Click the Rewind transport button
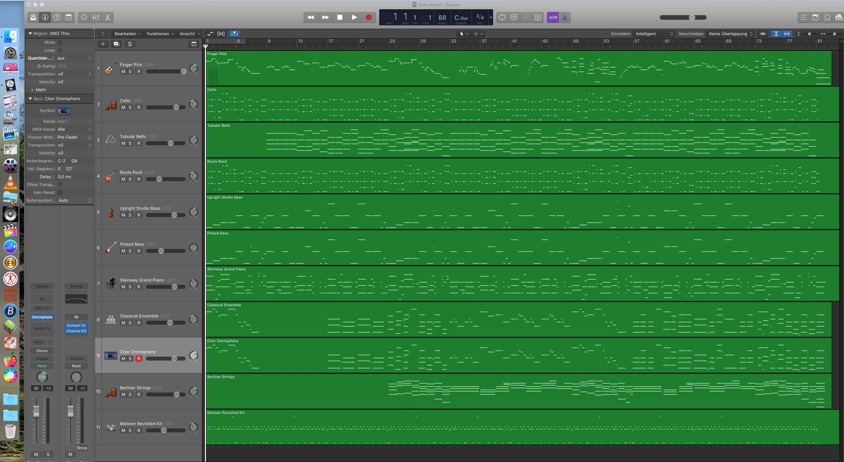This screenshot has width=844, height=462. [311, 17]
